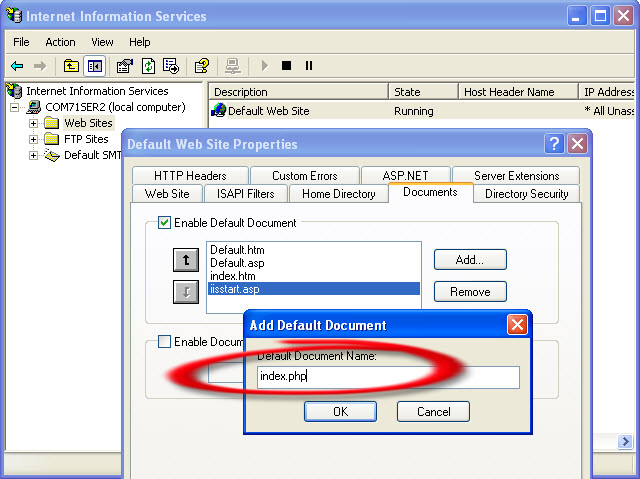Select iisstart.asp in document list
Image resolution: width=640 pixels, height=479 pixels.
[x=313, y=289]
